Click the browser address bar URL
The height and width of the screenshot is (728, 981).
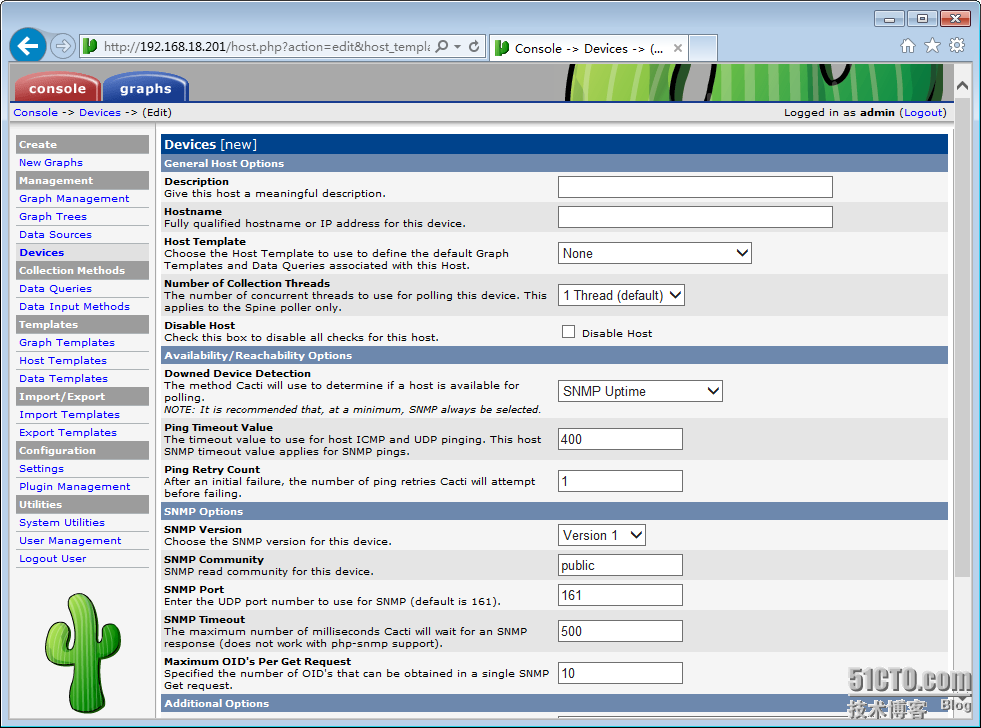point(267,47)
